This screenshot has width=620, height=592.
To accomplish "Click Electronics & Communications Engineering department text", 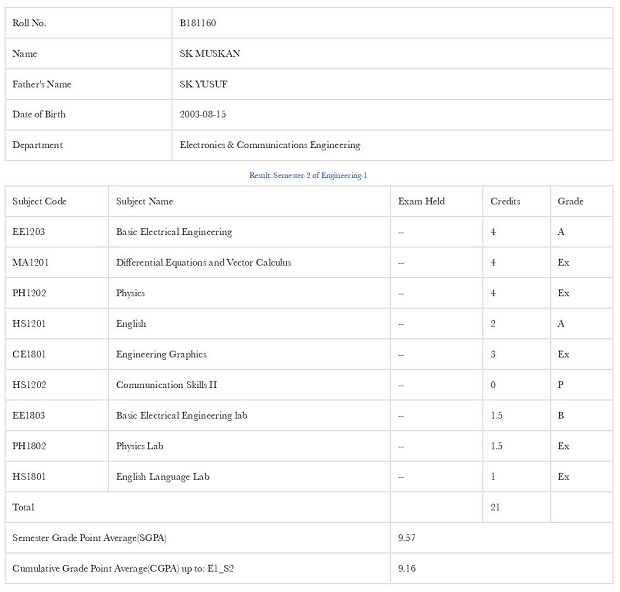I will [270, 145].
